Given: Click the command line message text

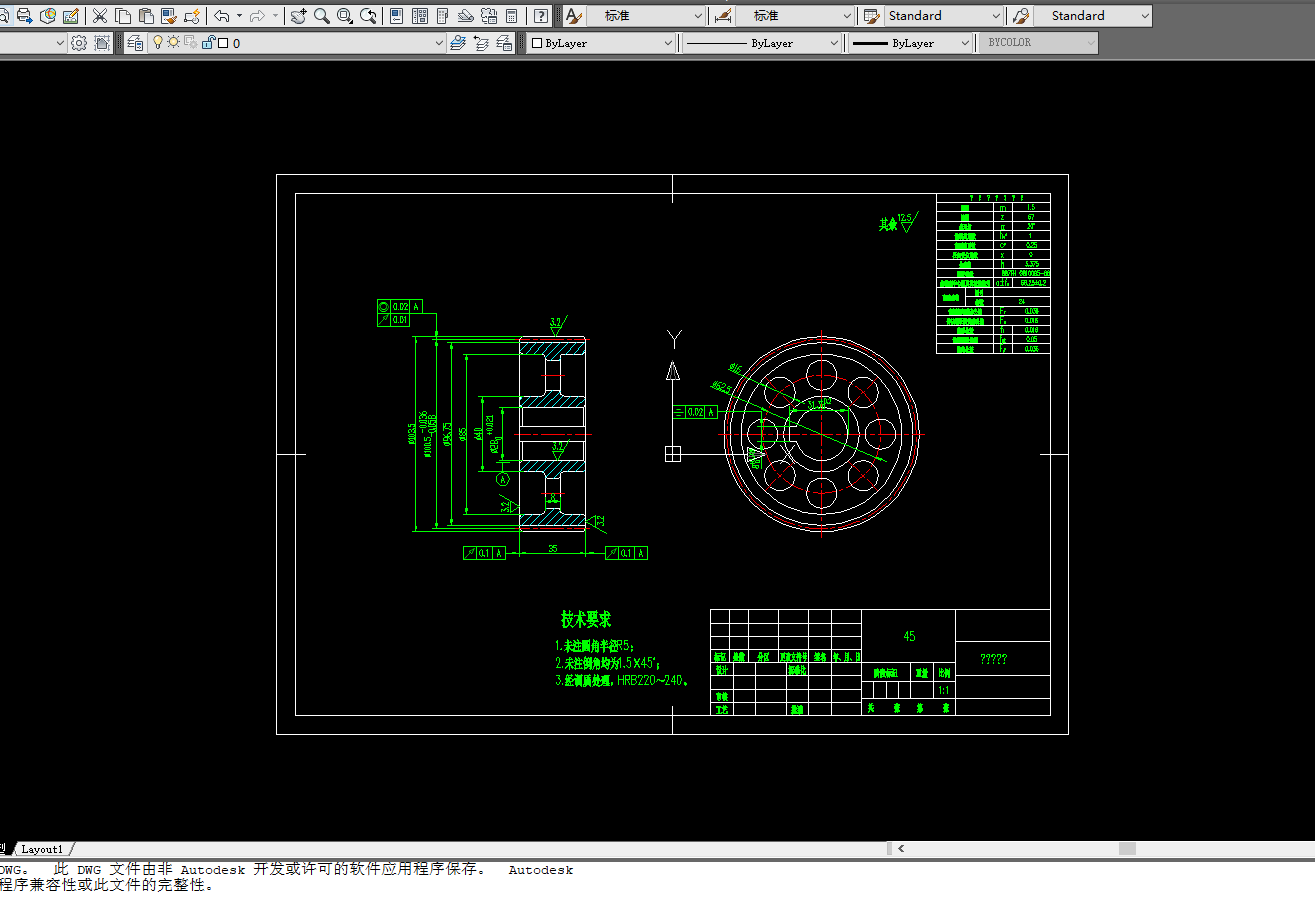Looking at the screenshot, I should click(287, 877).
